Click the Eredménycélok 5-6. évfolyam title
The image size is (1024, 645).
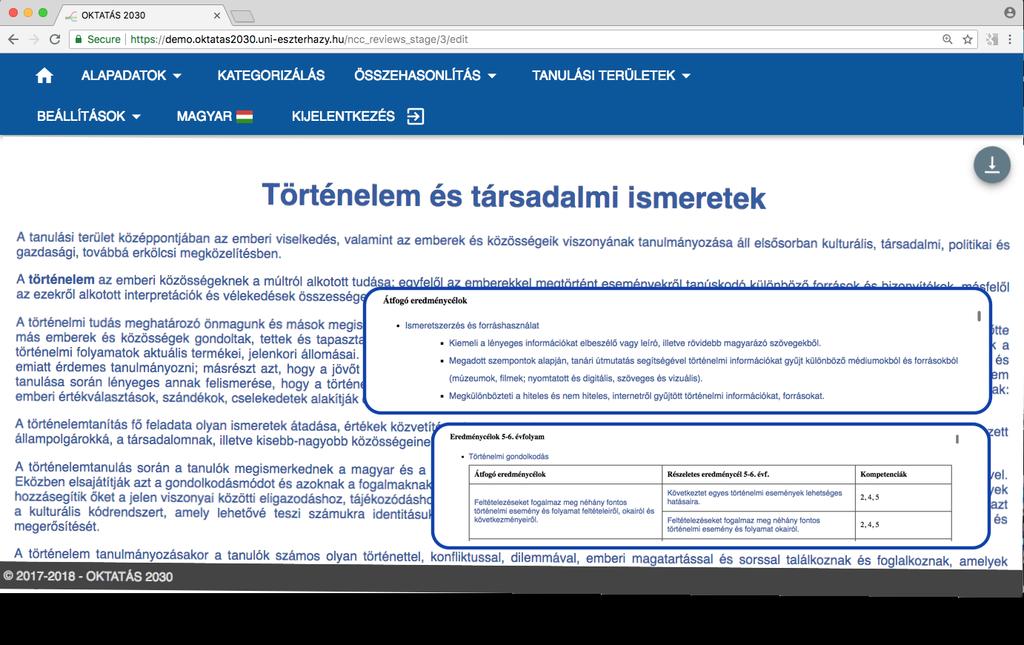497,437
